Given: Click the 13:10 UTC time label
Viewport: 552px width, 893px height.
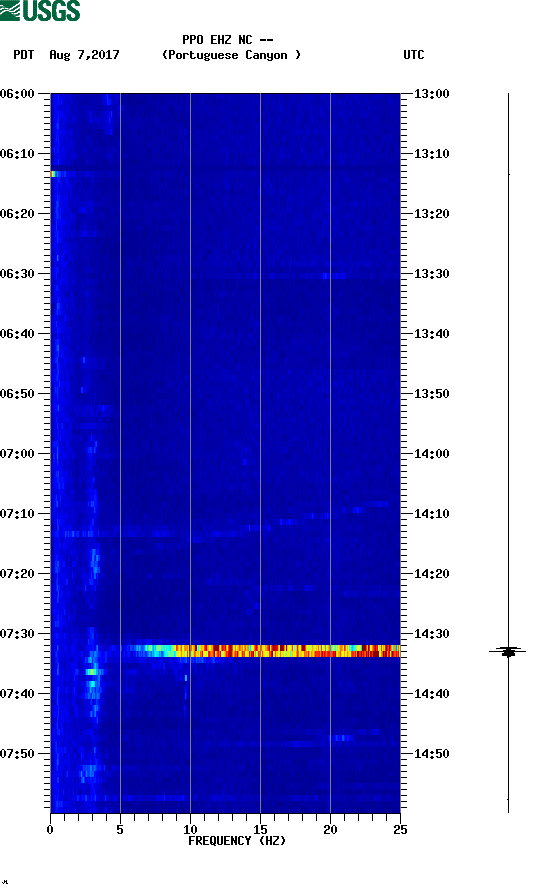Looking at the screenshot, I should (432, 154).
